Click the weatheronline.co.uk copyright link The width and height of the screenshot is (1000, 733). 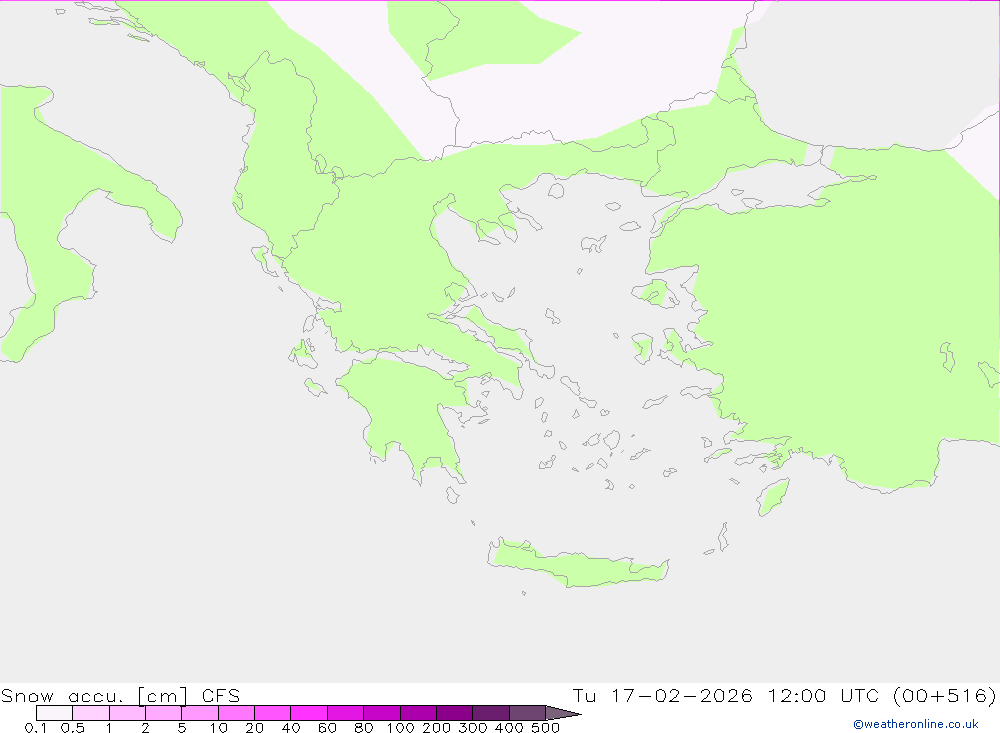916,724
